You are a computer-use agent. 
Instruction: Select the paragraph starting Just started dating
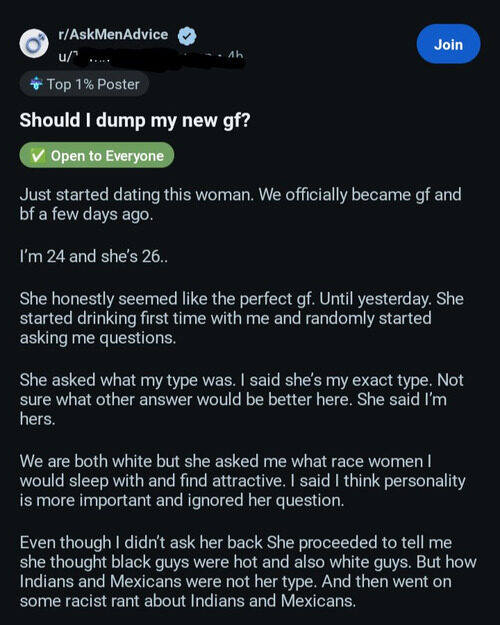tap(240, 204)
